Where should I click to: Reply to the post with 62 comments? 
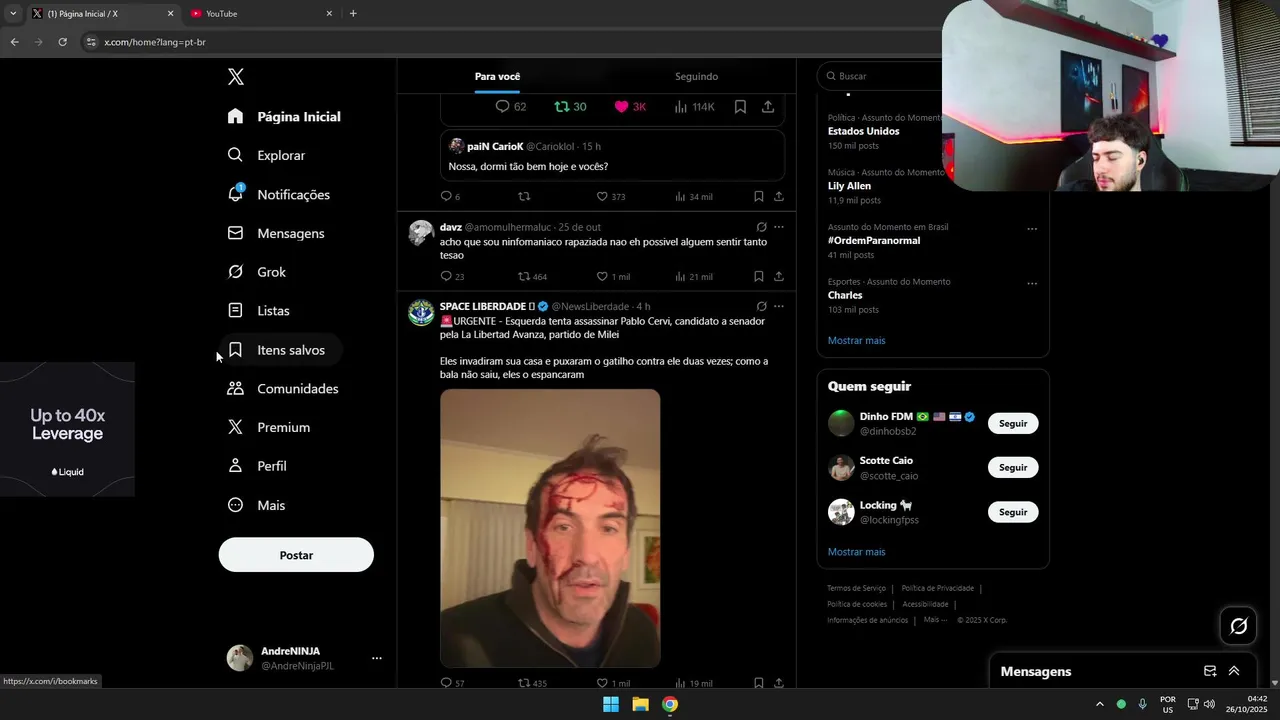(511, 106)
